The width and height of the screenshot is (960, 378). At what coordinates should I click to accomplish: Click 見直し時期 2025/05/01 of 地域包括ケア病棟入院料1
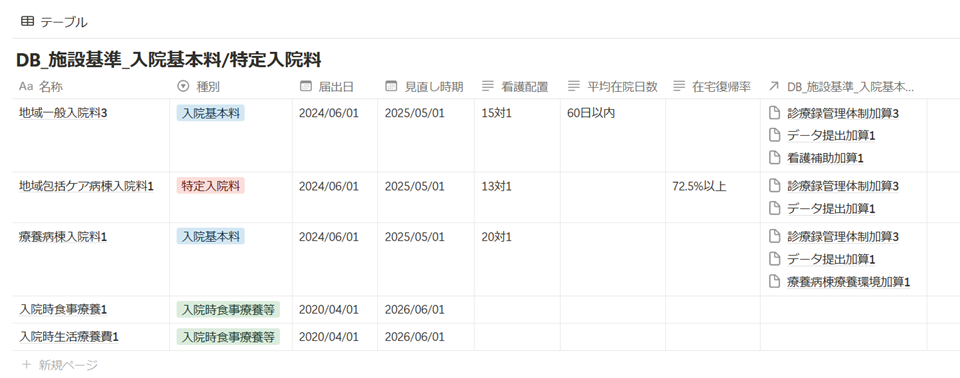click(414, 186)
